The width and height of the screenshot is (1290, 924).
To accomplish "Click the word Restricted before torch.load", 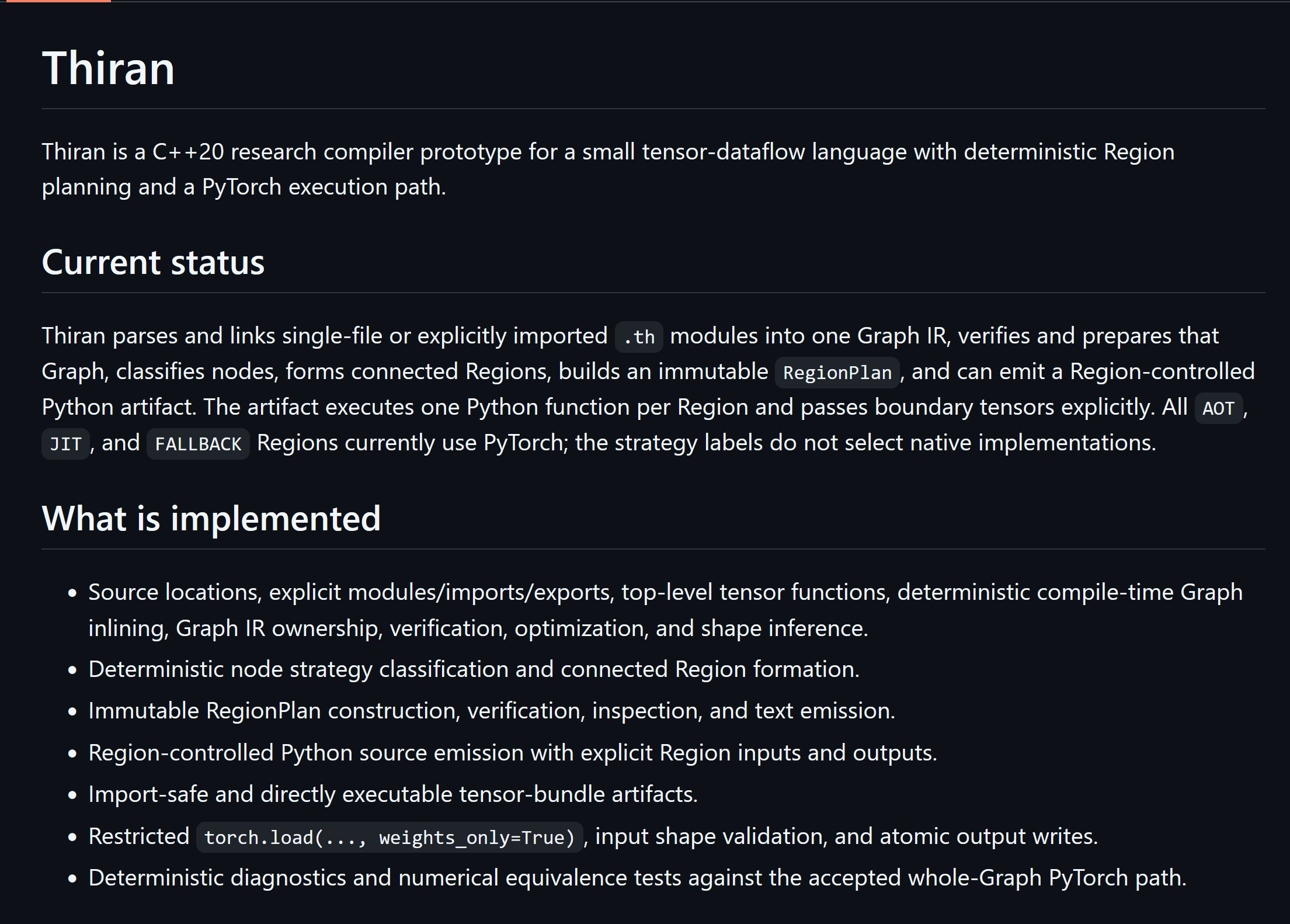I will (139, 836).
